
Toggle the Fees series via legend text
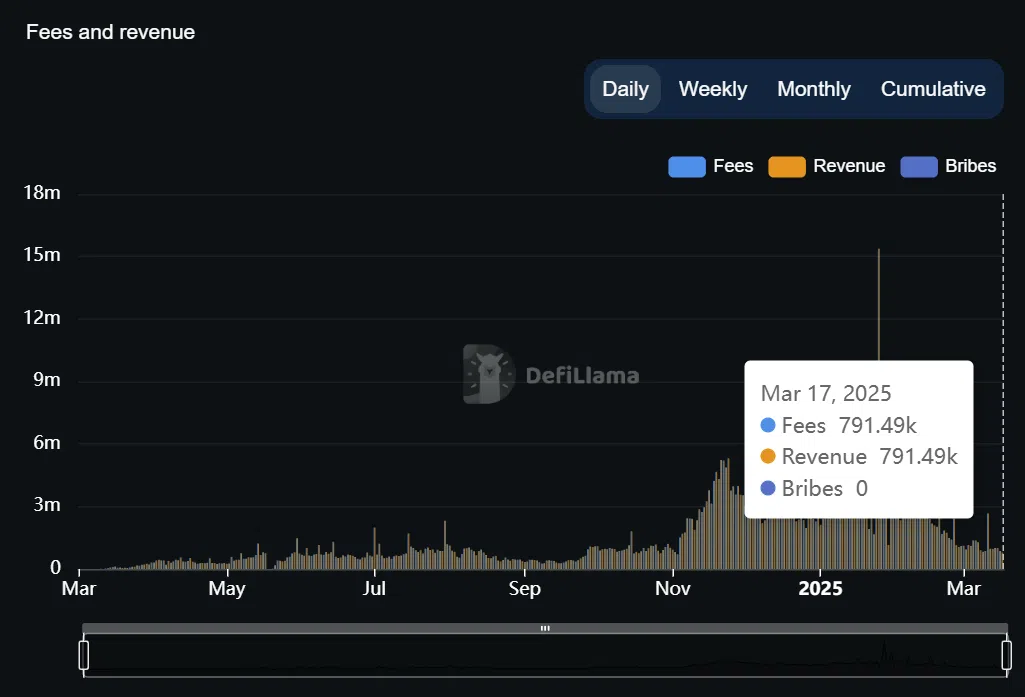pos(733,166)
